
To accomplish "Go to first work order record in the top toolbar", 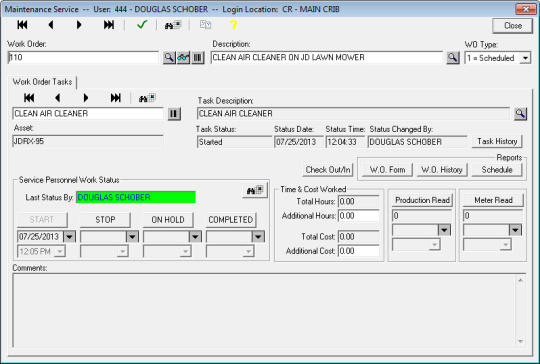I will (22, 25).
